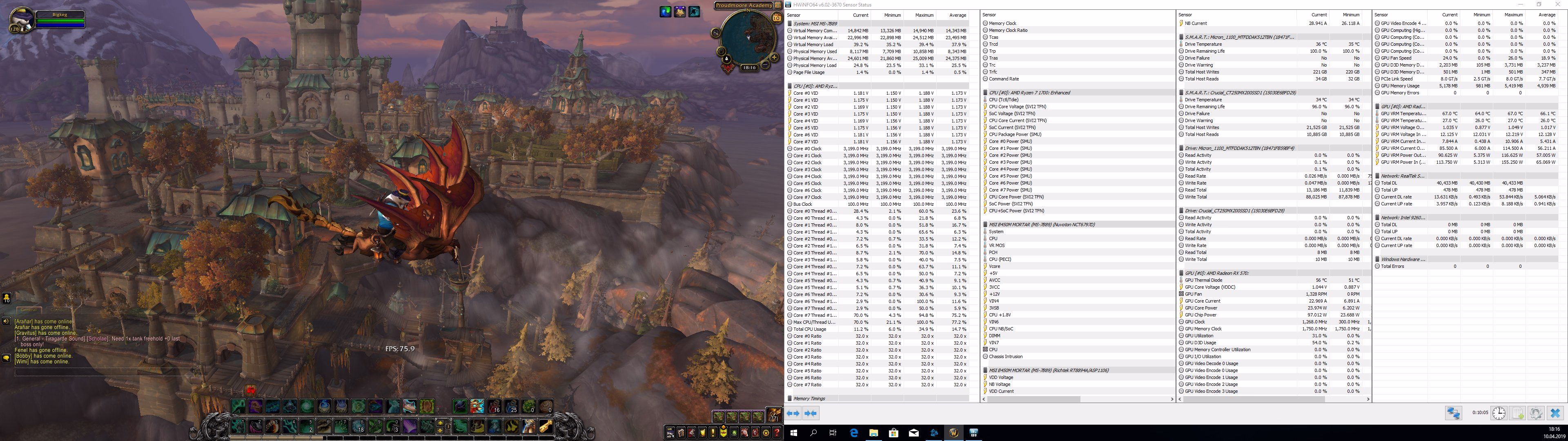Zoom in minimap with plus button

click(774, 57)
